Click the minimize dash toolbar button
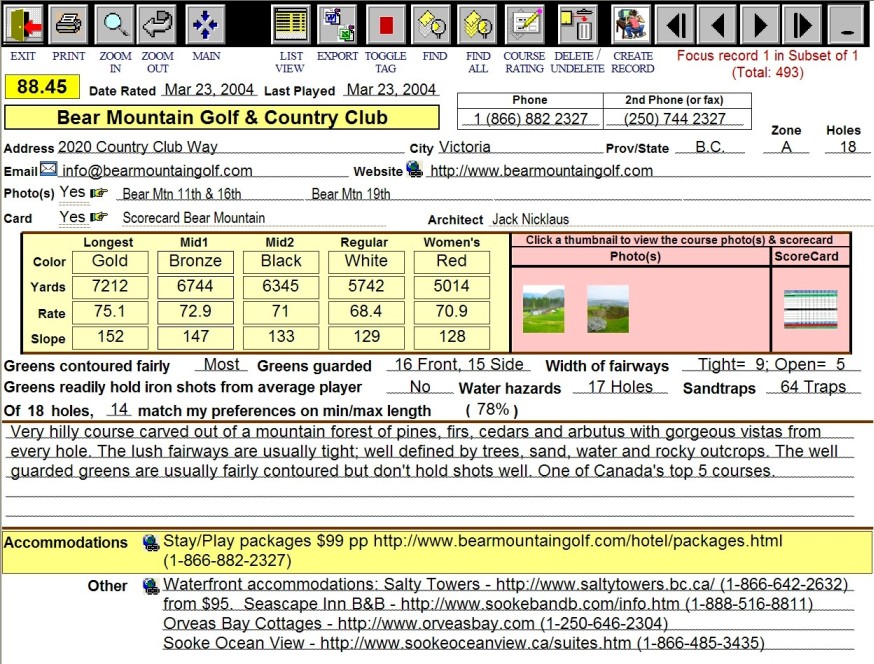Screen dimensions: 874x664 coord(847,25)
